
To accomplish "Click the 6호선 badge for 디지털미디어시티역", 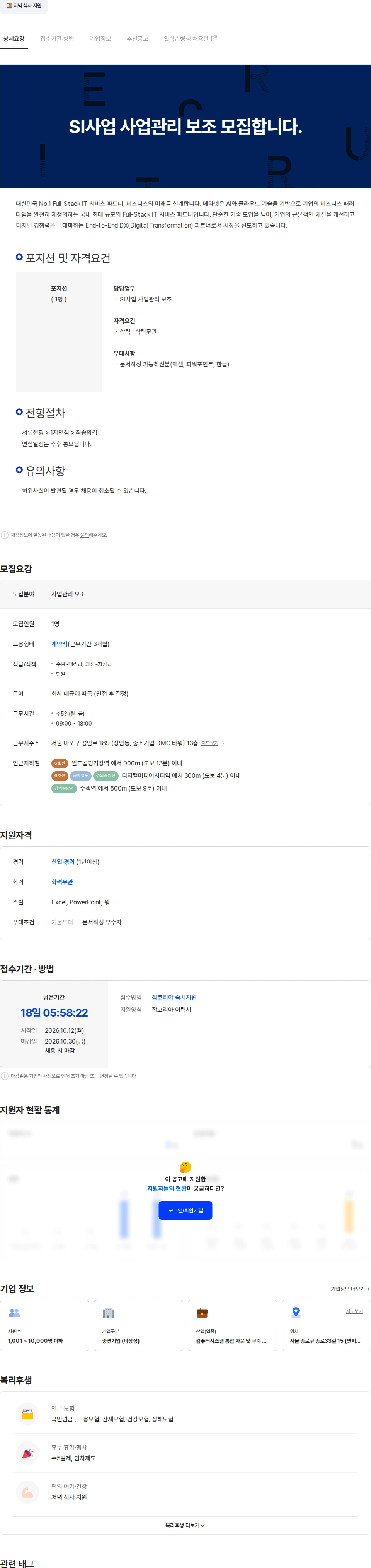I will (60, 775).
